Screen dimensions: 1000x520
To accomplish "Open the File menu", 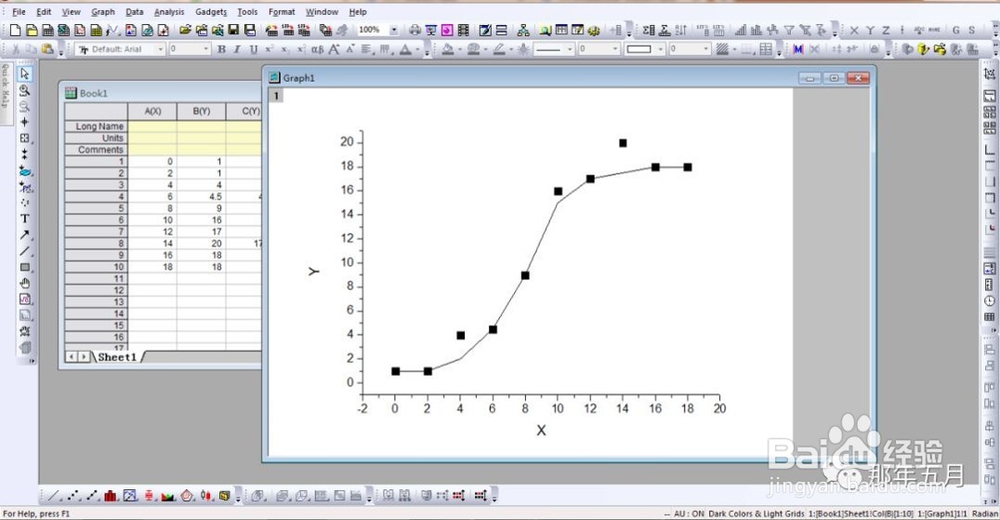I will point(19,11).
